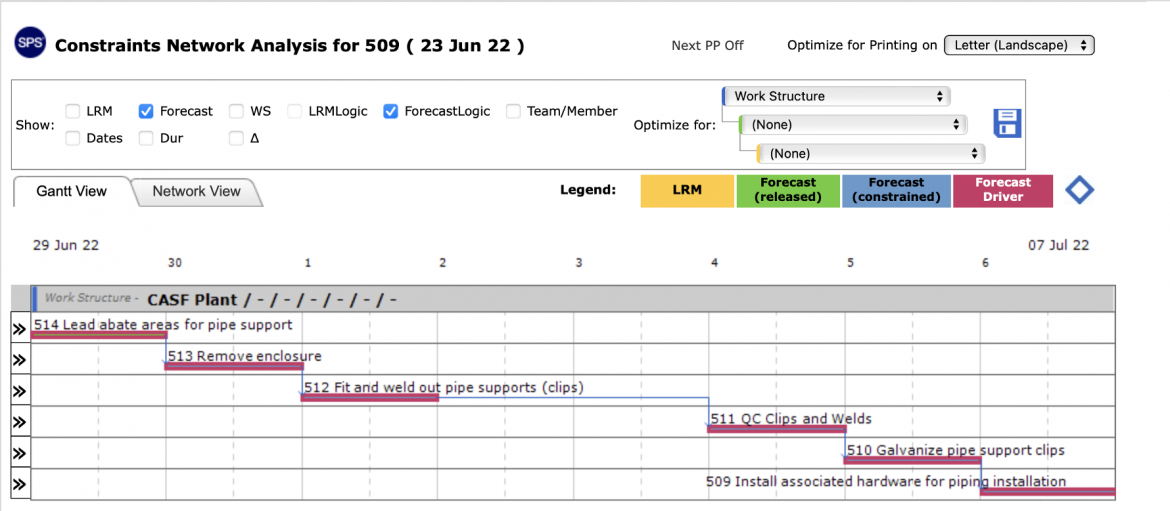
Task: Switch to the Network View tab
Action: click(x=197, y=191)
